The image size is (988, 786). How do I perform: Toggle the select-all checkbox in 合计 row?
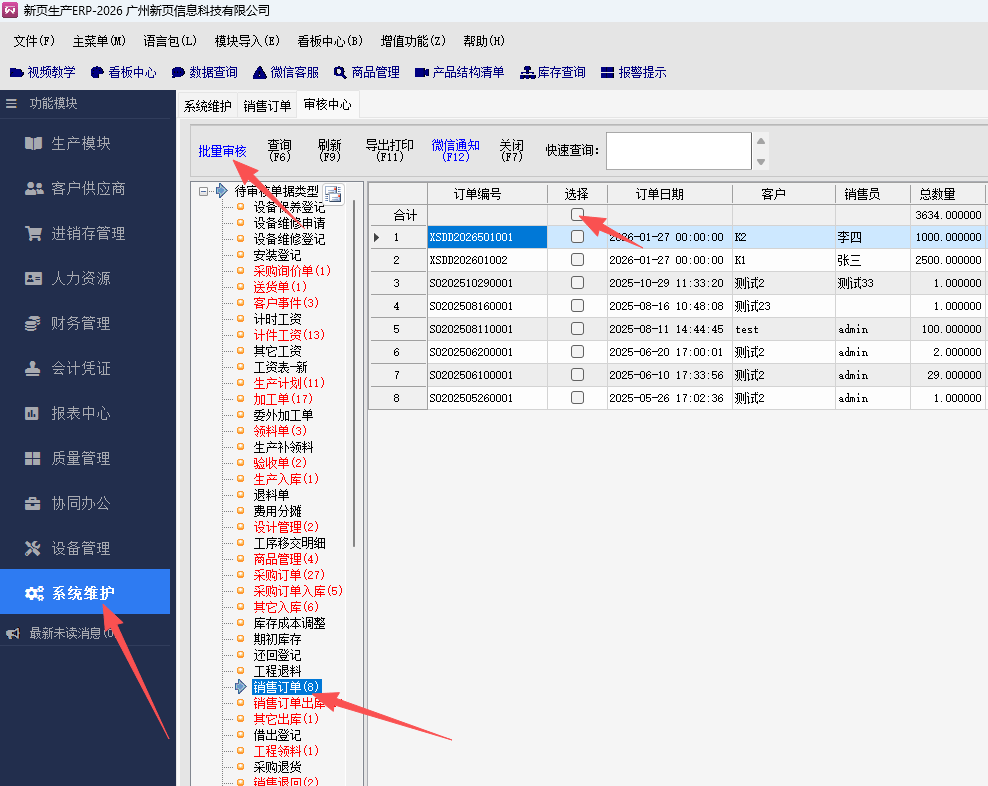coord(577,214)
